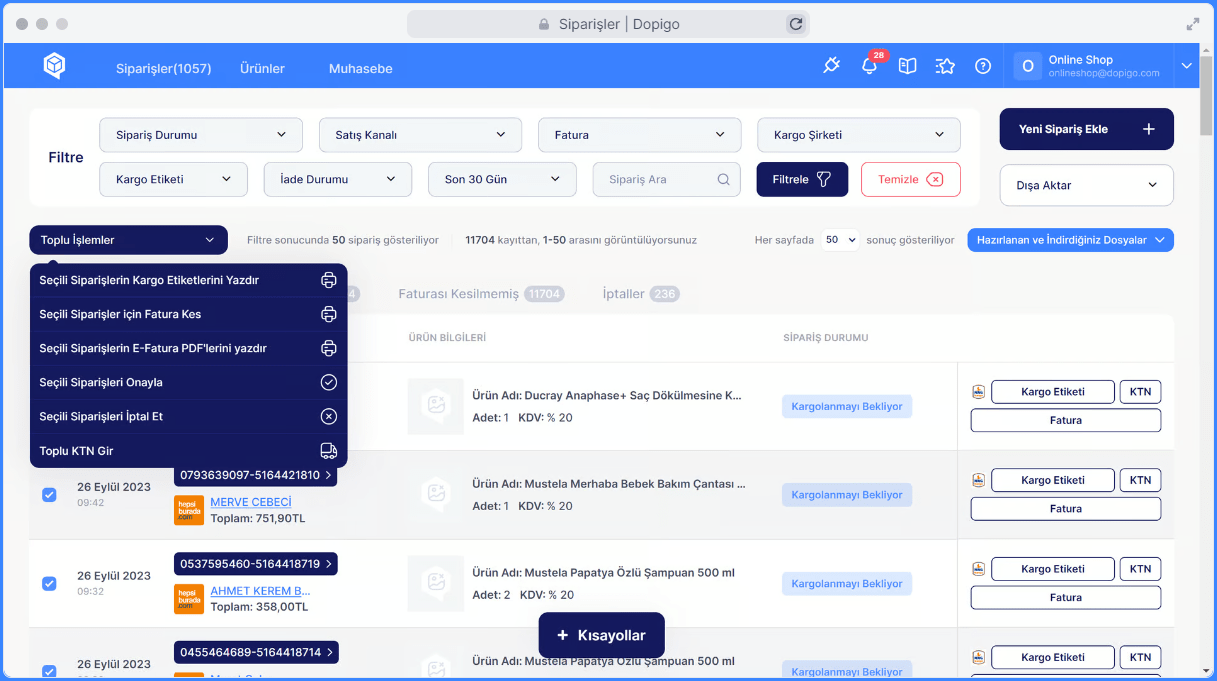
Task: Click the Online Shop avatar circle
Action: pyautogui.click(x=1027, y=66)
